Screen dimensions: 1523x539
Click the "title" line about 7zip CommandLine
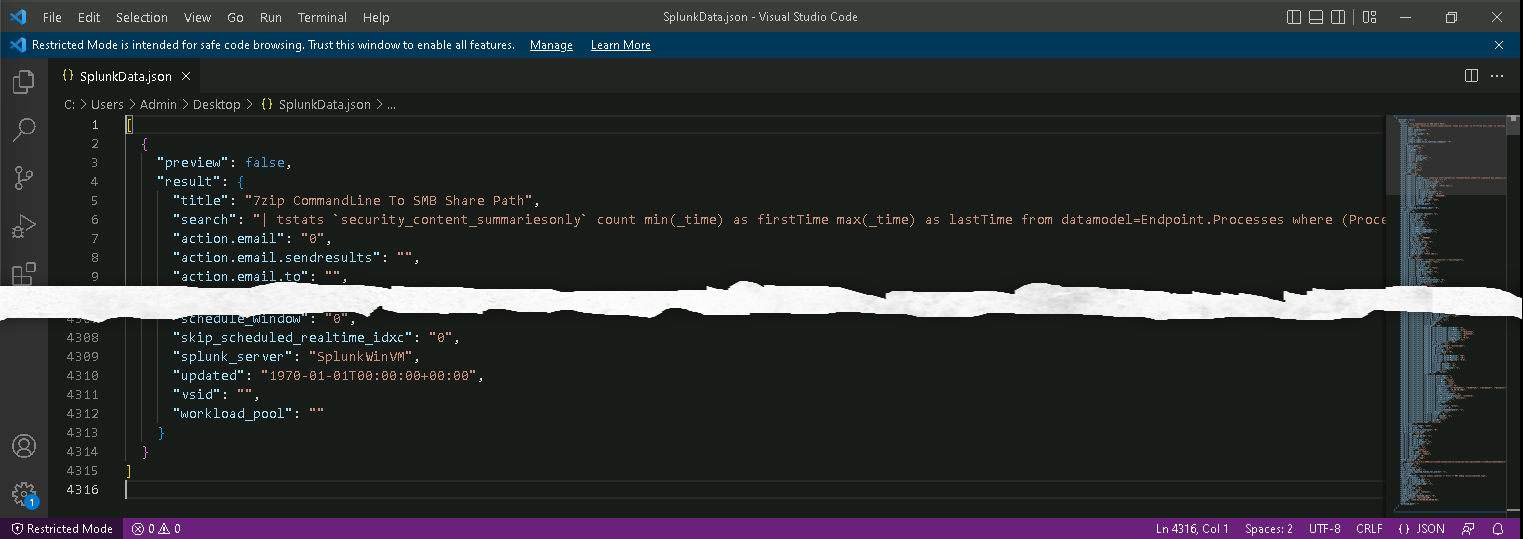(356, 200)
